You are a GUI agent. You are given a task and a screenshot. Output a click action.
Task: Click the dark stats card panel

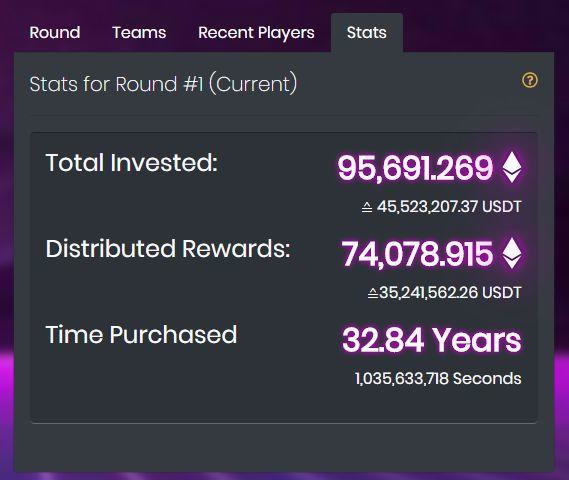point(284,278)
